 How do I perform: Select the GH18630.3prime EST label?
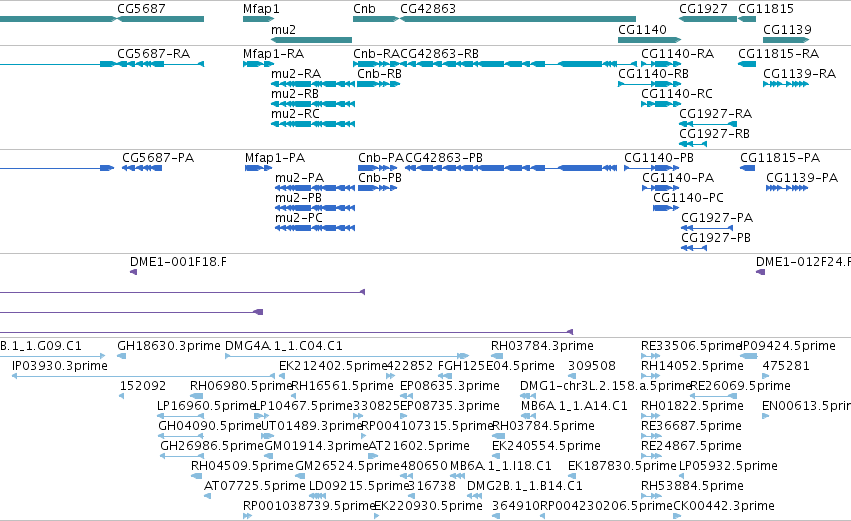[x=169, y=346]
